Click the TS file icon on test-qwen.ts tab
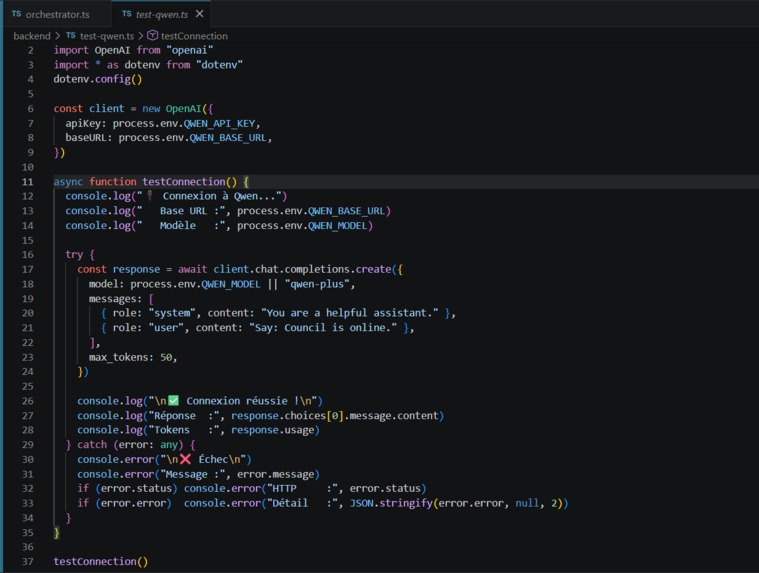The width and height of the screenshot is (759, 573). [127, 14]
